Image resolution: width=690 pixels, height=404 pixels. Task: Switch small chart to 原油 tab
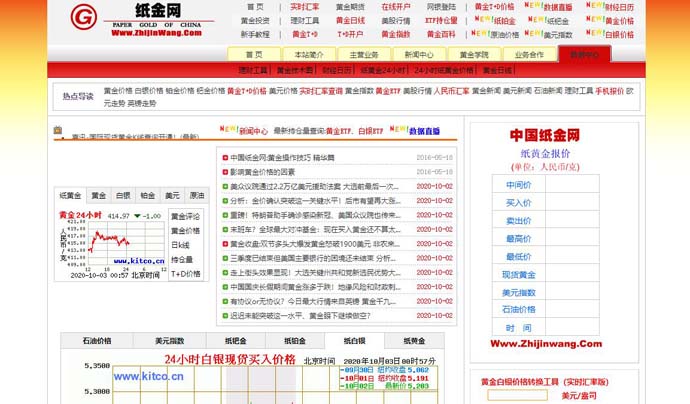coord(197,195)
